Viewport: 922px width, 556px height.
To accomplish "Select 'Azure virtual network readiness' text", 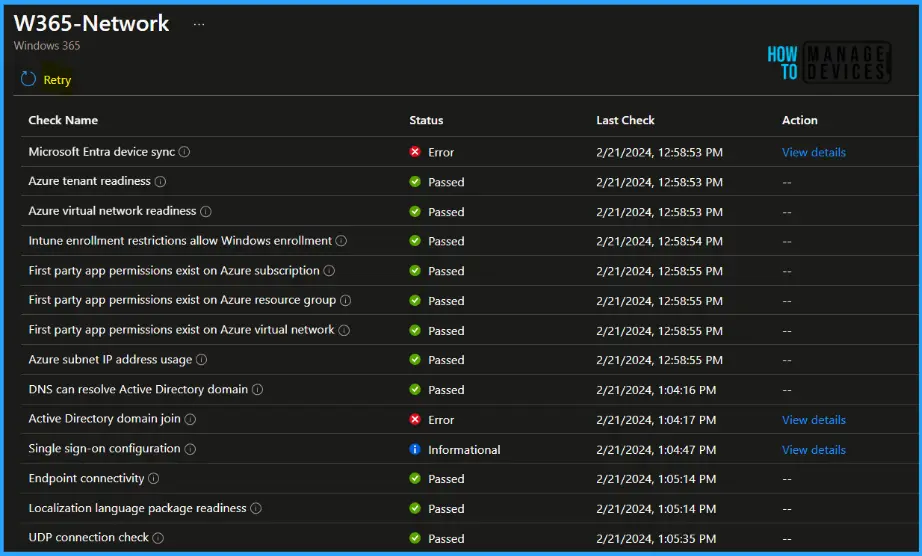I will (112, 211).
